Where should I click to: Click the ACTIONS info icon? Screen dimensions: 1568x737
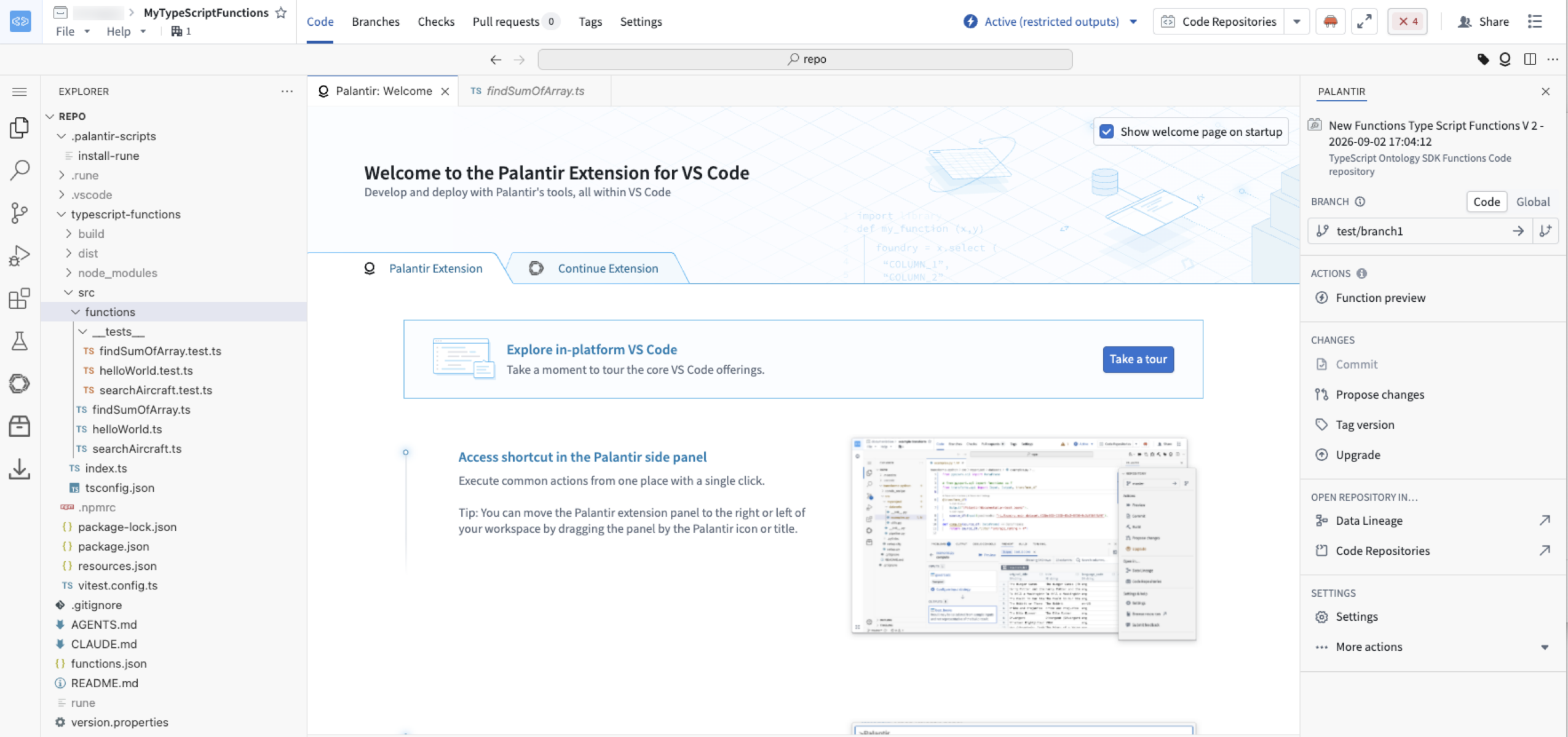pos(1361,274)
